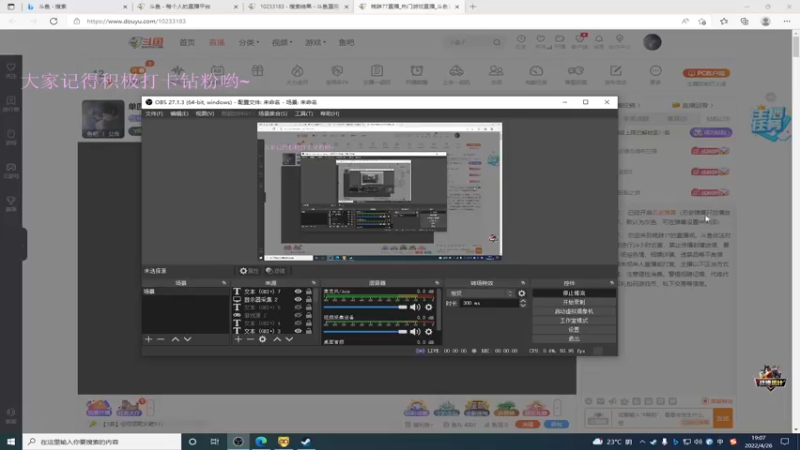The image size is (800, 450).
Task: Open OBS 设置 button
Action: tap(574, 330)
